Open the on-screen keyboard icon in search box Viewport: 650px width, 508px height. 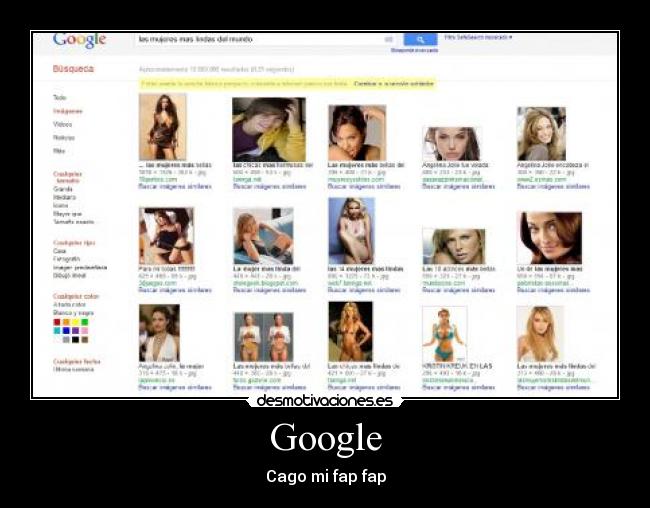click(x=388, y=39)
